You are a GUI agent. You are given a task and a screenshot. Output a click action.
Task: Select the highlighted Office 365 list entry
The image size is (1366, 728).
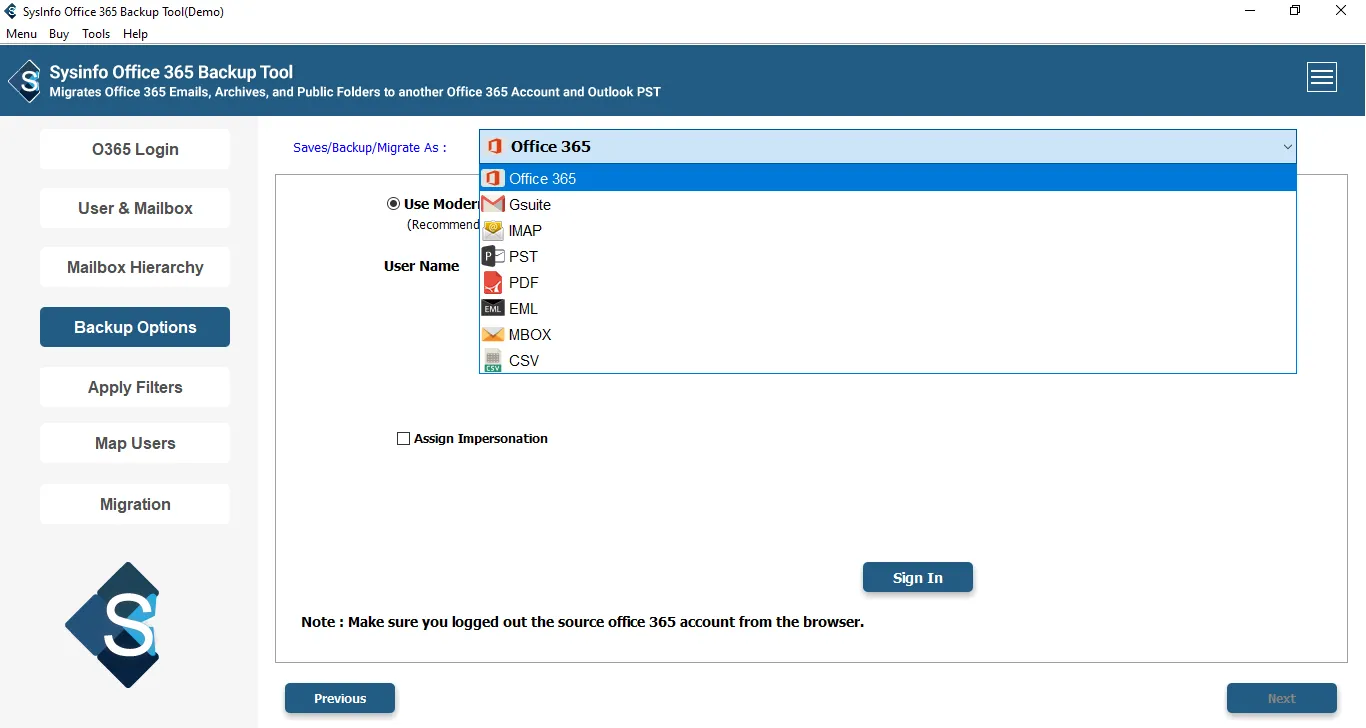tap(888, 178)
